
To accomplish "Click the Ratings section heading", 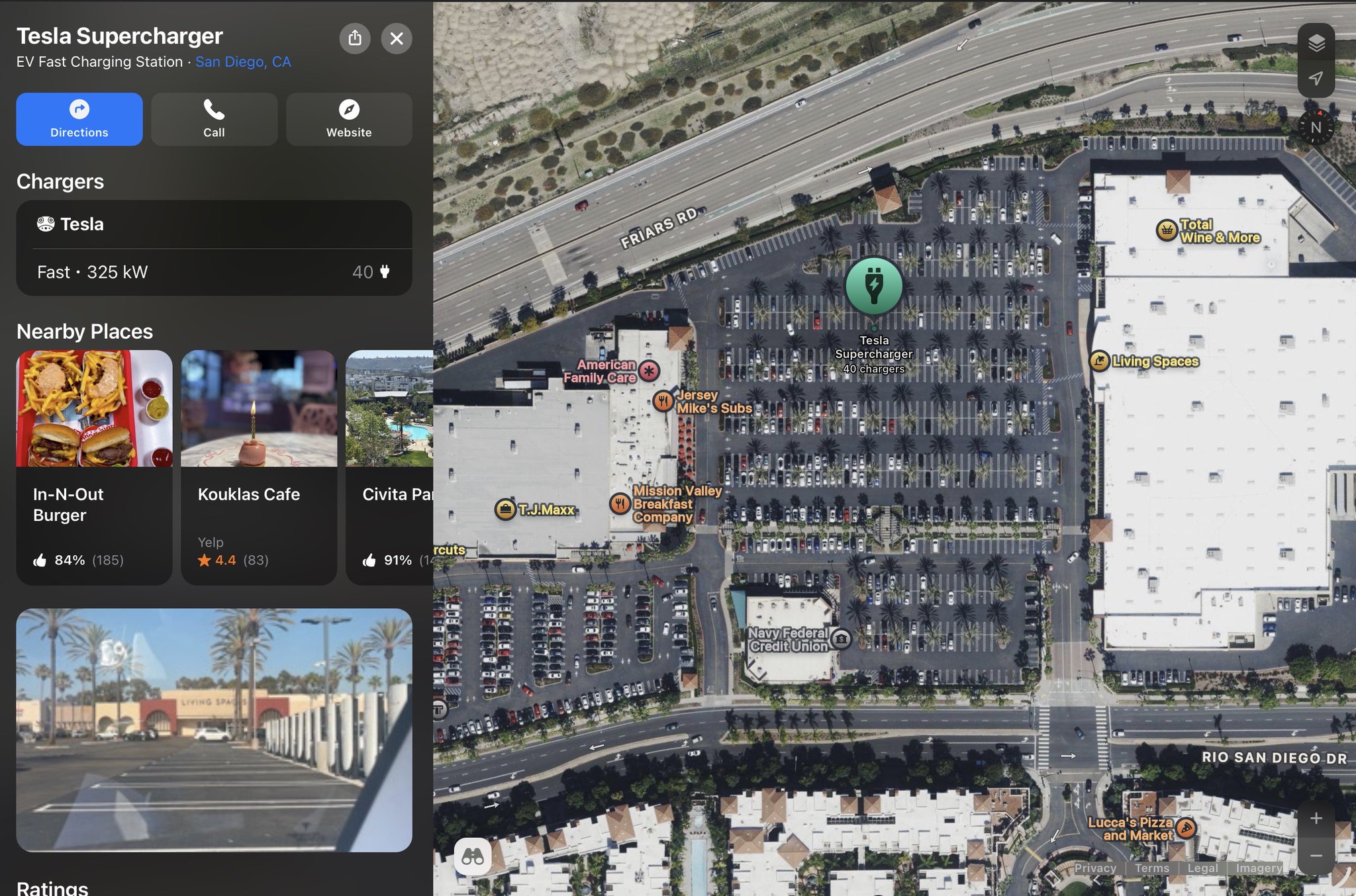I will (x=52, y=888).
